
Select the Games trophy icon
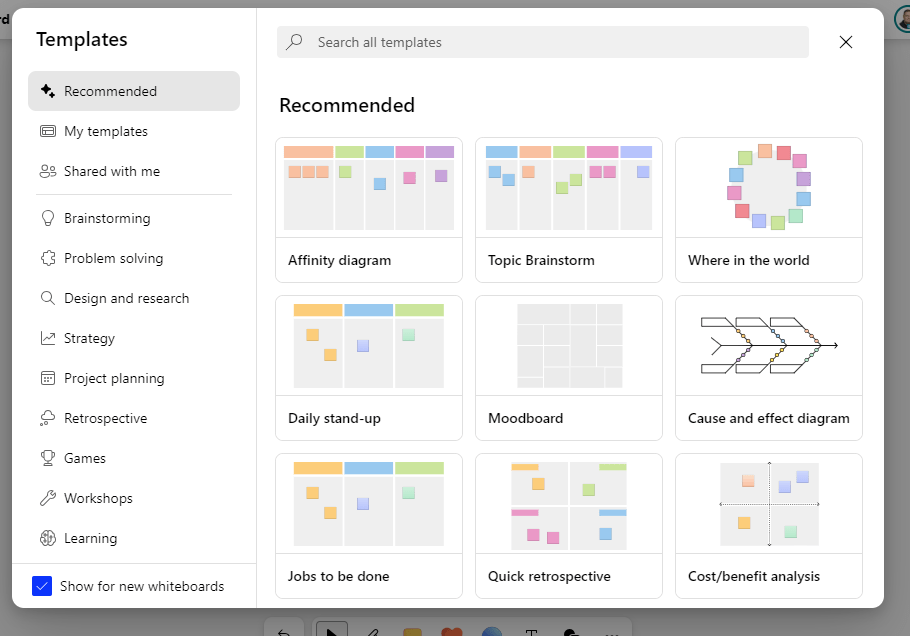(x=47, y=458)
